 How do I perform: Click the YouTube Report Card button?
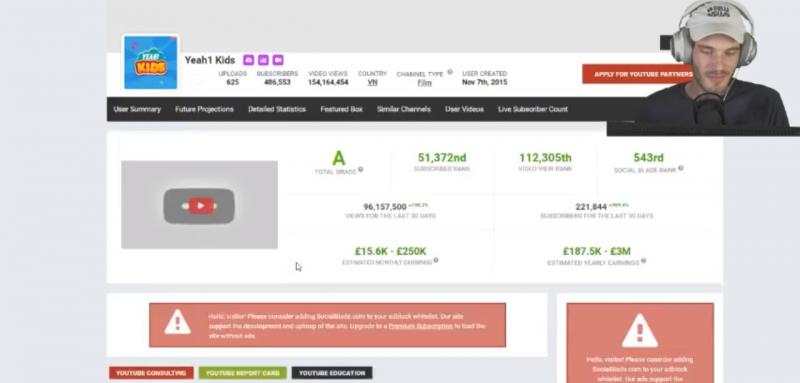point(243,373)
